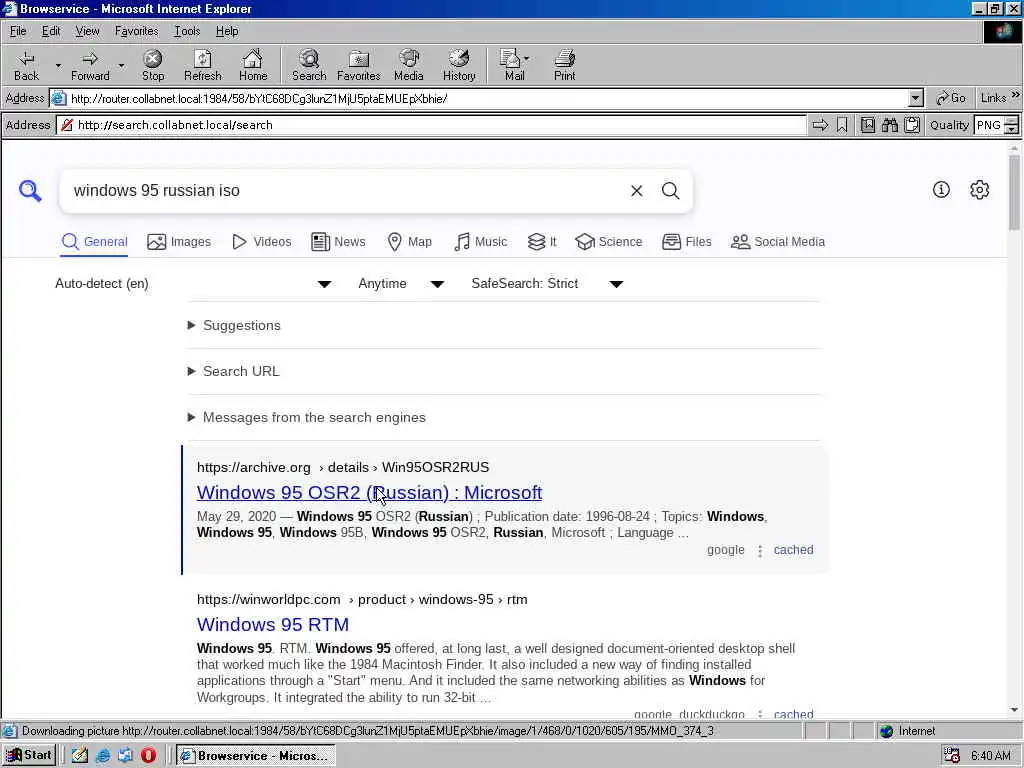Image resolution: width=1024 pixels, height=768 pixels.
Task: Open the Windows 95 RTM result link
Action: [273, 624]
